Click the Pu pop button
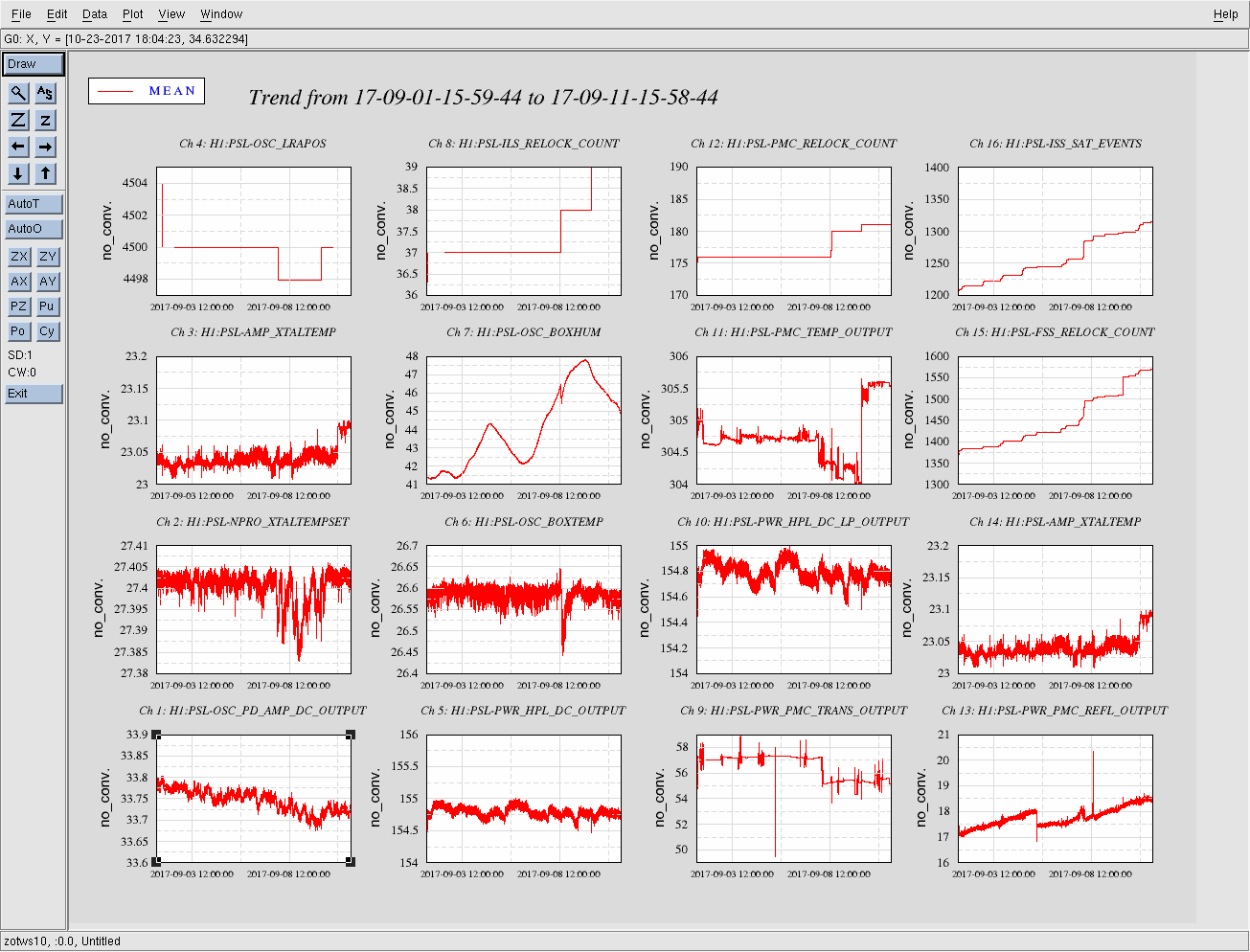 click(x=47, y=306)
